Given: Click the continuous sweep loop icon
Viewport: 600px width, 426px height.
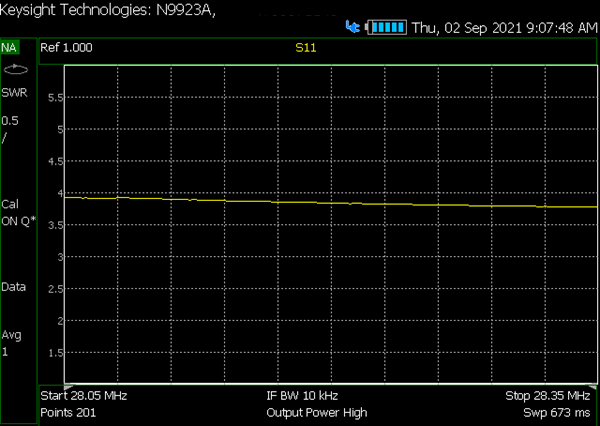Looking at the screenshot, I should coord(16,70).
